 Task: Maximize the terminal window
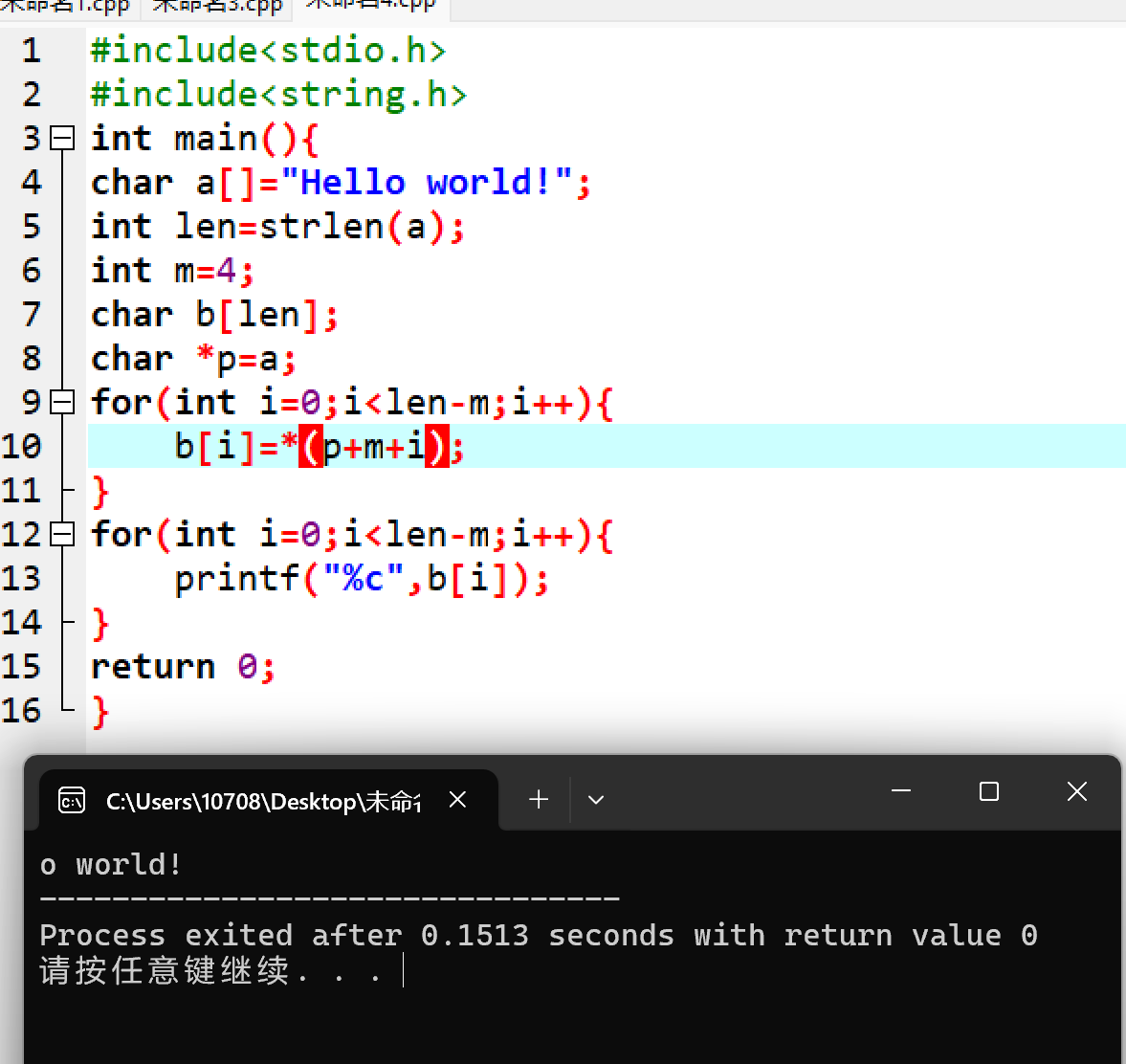989,791
